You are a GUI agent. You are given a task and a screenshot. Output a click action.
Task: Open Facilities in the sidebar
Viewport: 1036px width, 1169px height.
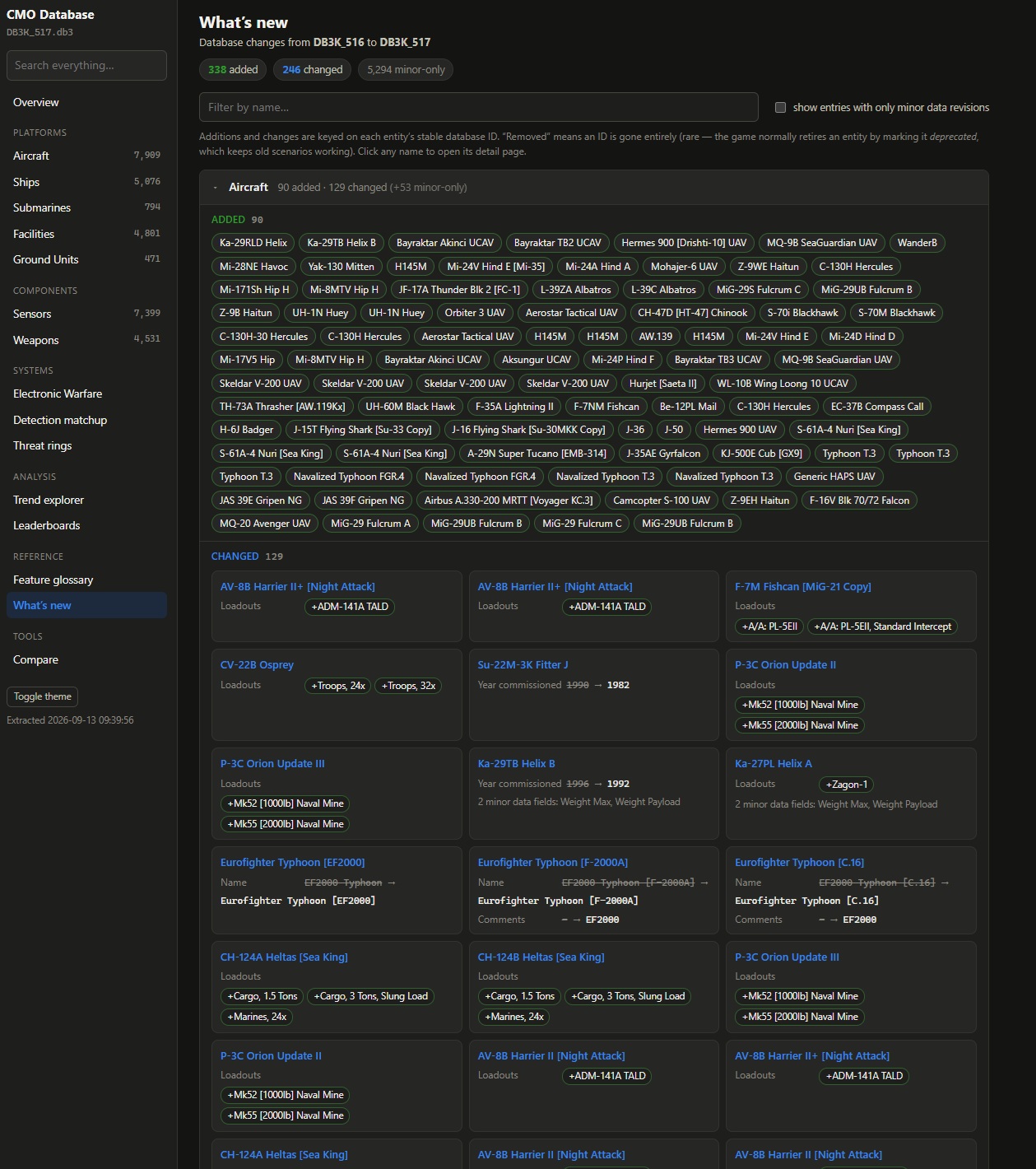[x=86, y=234]
